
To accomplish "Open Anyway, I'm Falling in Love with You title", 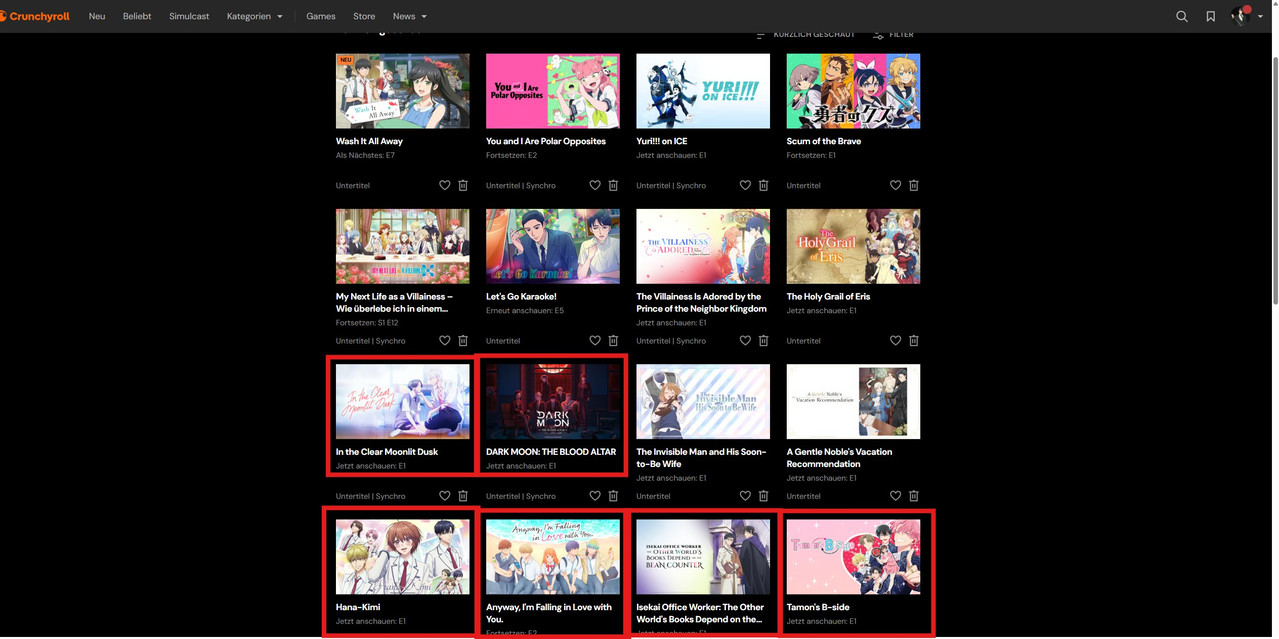I will point(549,613).
